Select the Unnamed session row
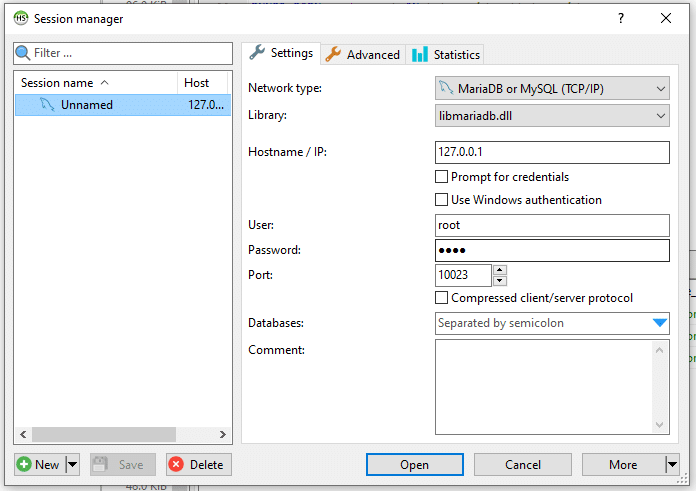This screenshot has height=491, width=696. [123, 105]
